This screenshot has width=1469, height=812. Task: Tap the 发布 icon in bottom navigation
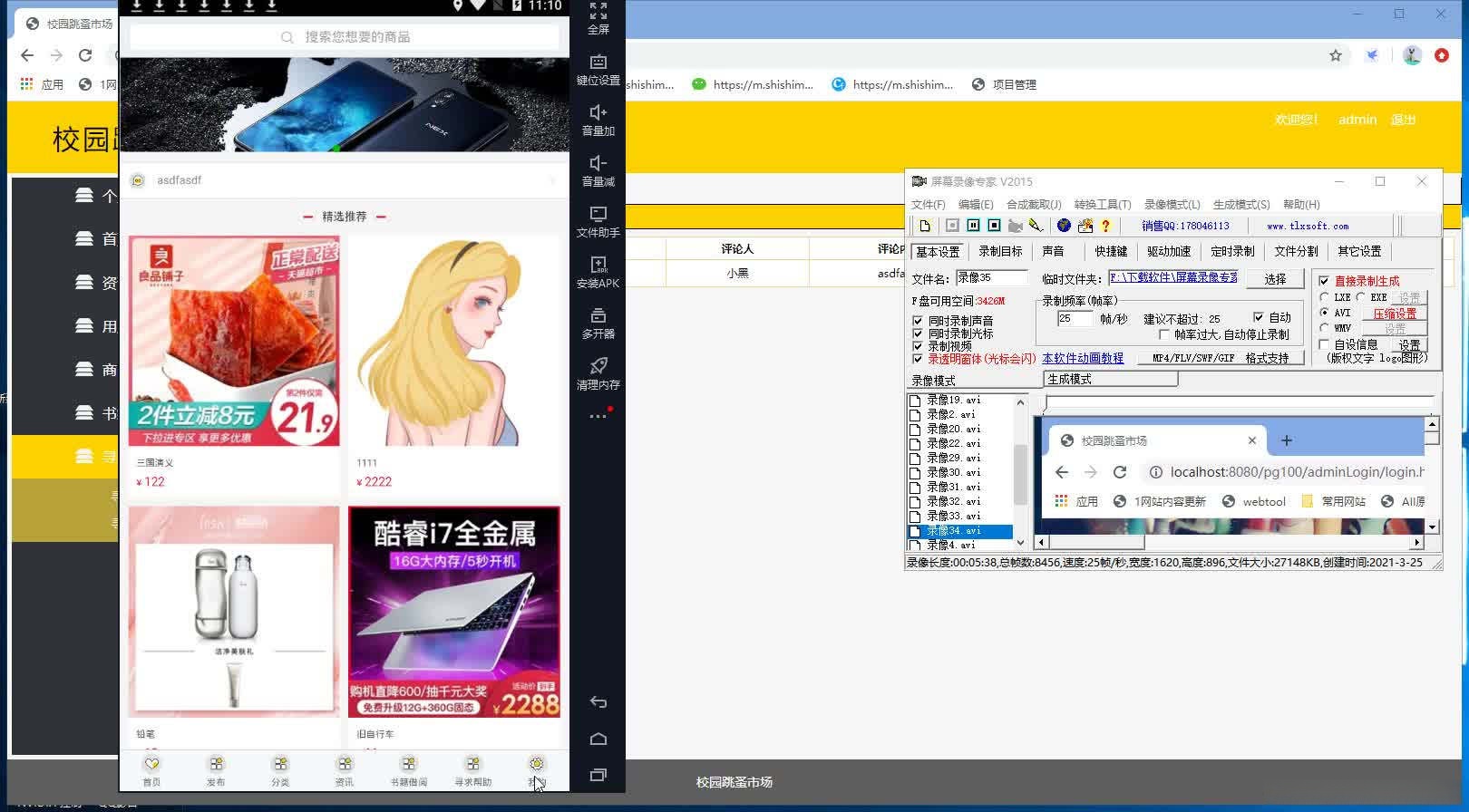point(216,764)
